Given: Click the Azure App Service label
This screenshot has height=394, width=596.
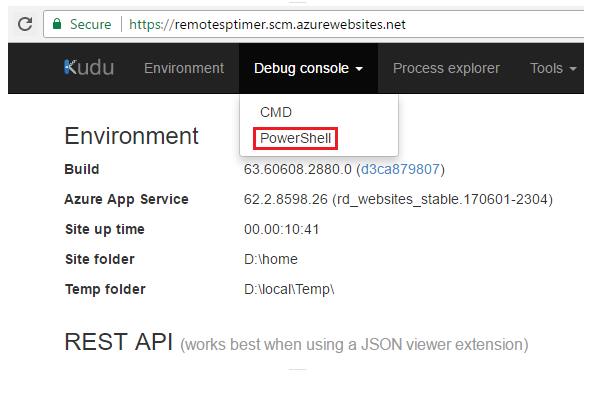Looking at the screenshot, I should click(126, 200).
